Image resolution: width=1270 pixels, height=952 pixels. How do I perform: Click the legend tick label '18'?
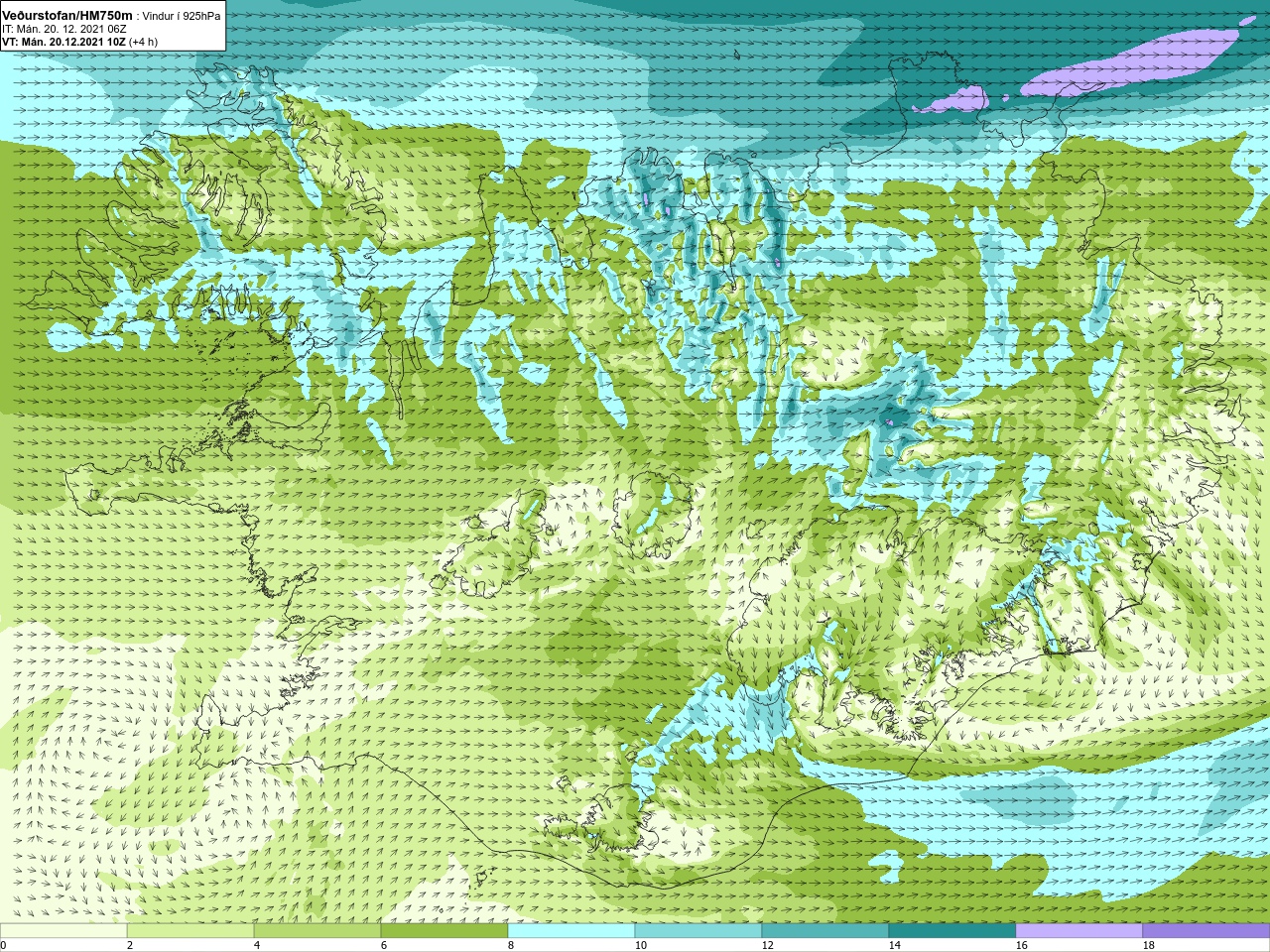click(1149, 945)
